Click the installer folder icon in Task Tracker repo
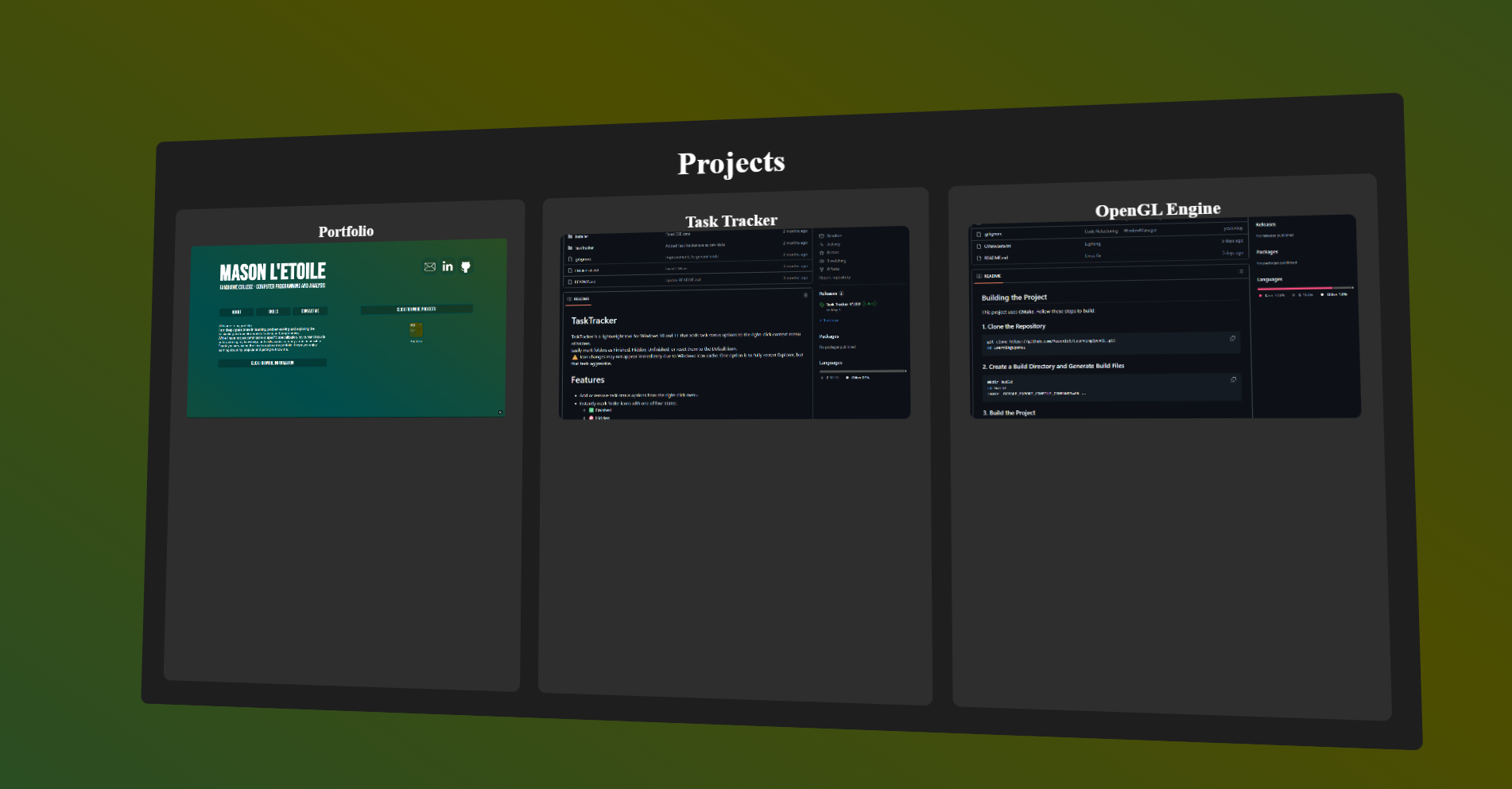This screenshot has width=1512, height=789. pos(571,236)
